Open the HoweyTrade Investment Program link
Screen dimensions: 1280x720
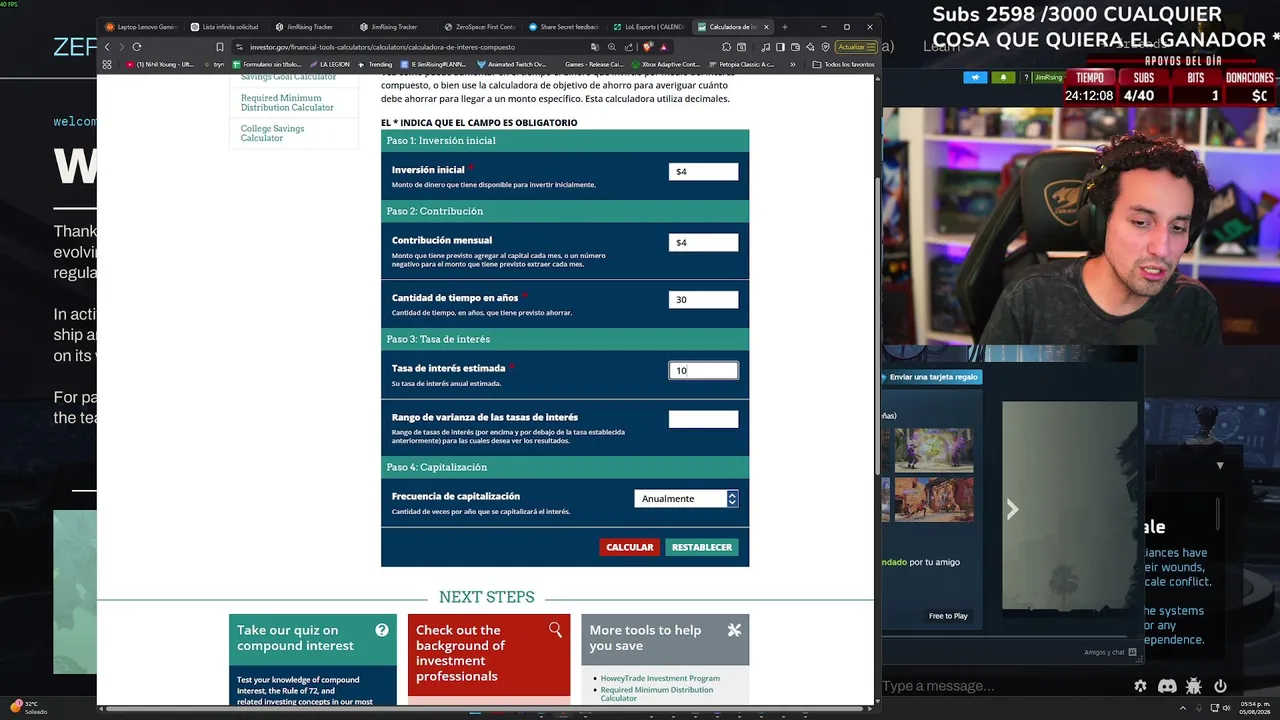[x=660, y=678]
